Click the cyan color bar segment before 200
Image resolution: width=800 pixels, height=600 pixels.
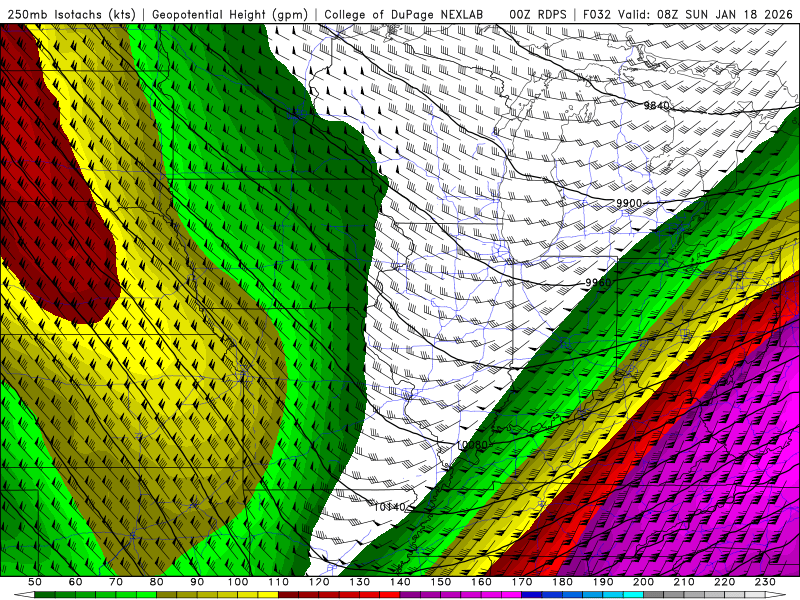pyautogui.click(x=633, y=595)
